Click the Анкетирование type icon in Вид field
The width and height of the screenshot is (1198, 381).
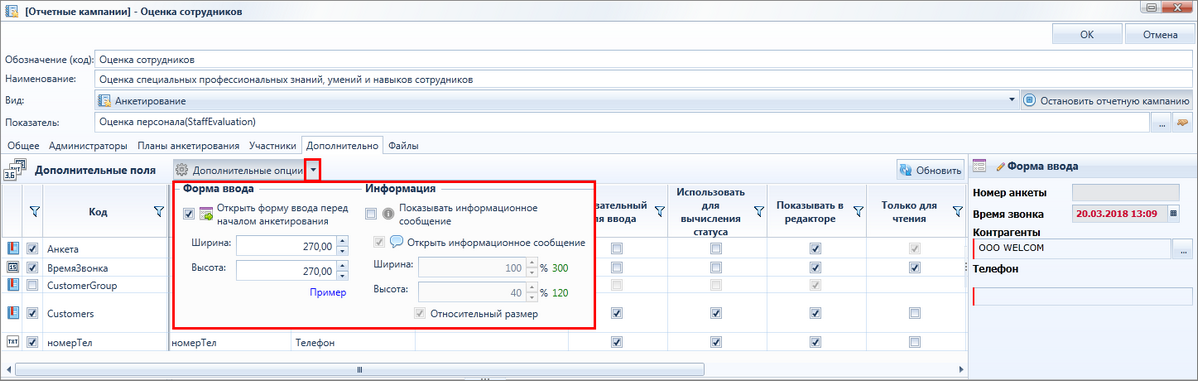coord(105,100)
